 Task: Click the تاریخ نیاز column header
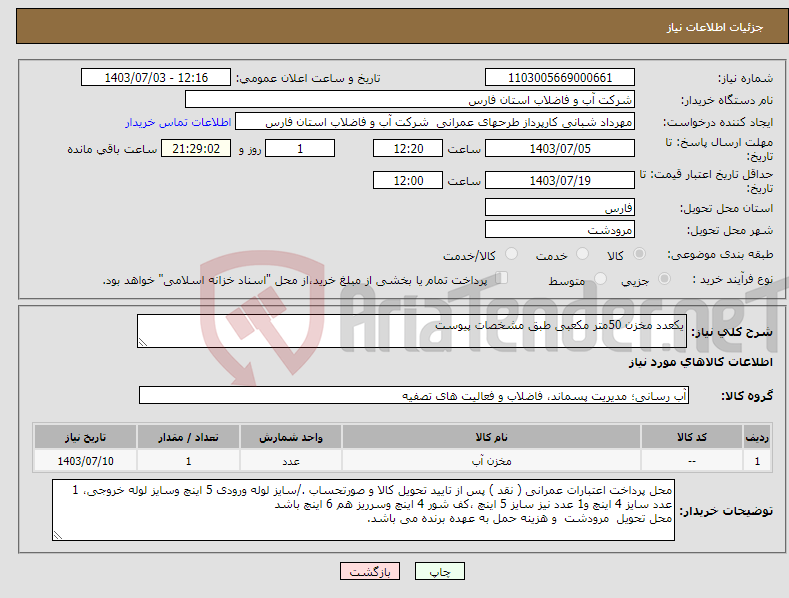pos(85,437)
